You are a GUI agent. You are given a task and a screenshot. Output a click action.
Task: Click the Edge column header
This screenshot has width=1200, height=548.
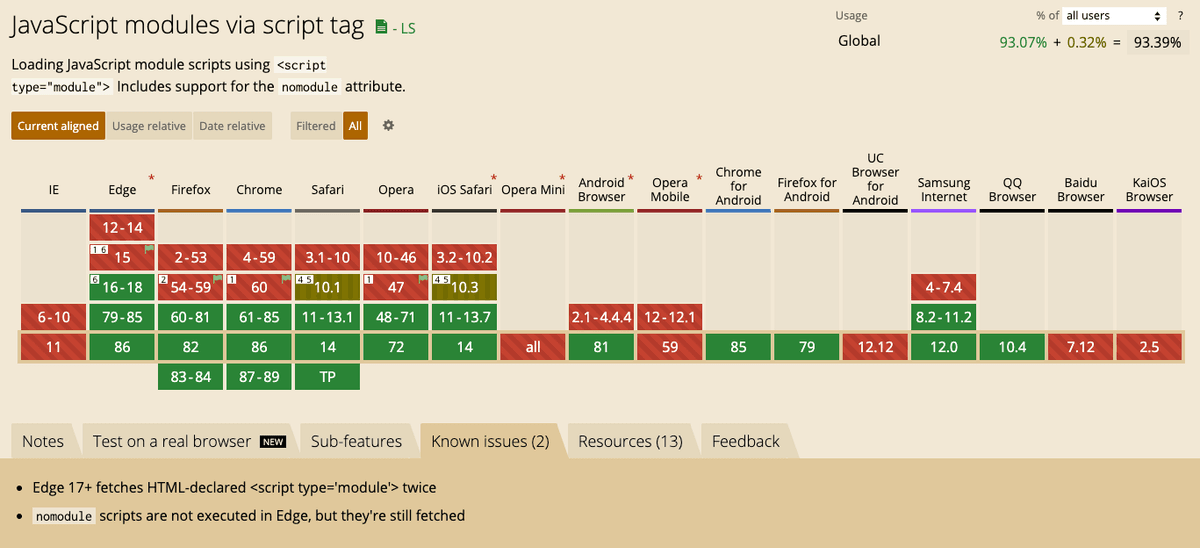pos(122,190)
